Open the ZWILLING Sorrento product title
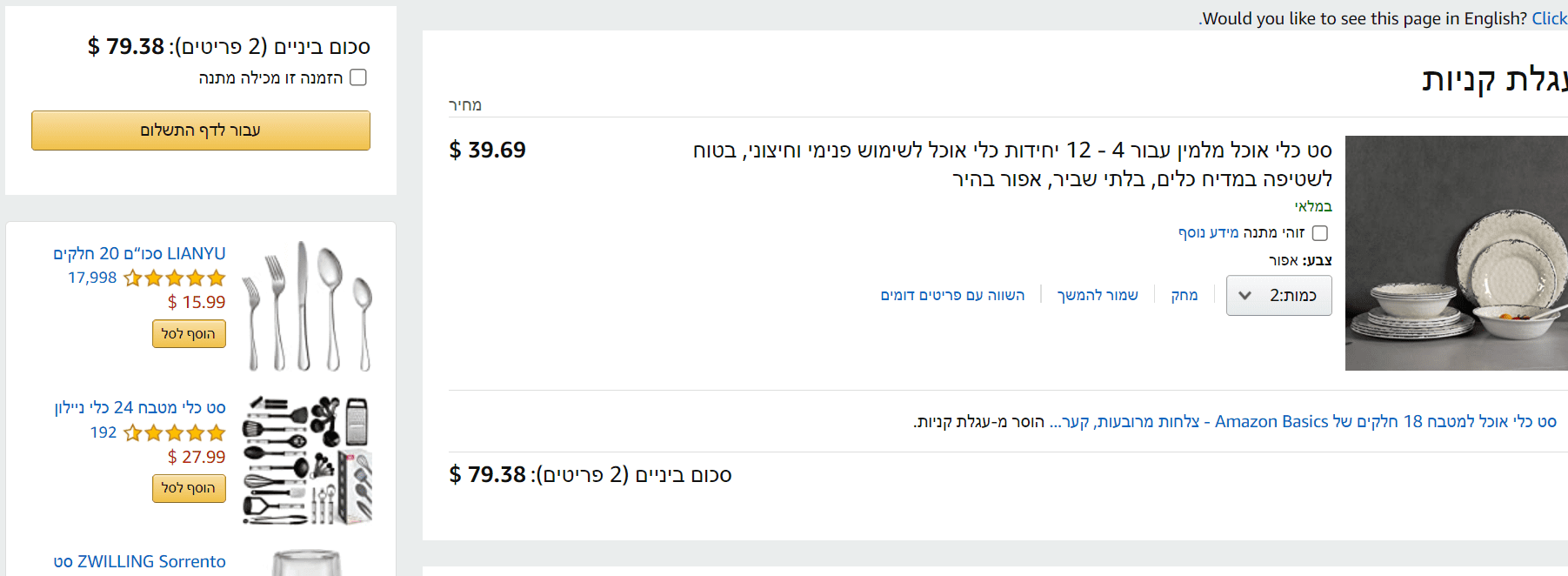Screen dimensions: 1568x576 [139, 562]
